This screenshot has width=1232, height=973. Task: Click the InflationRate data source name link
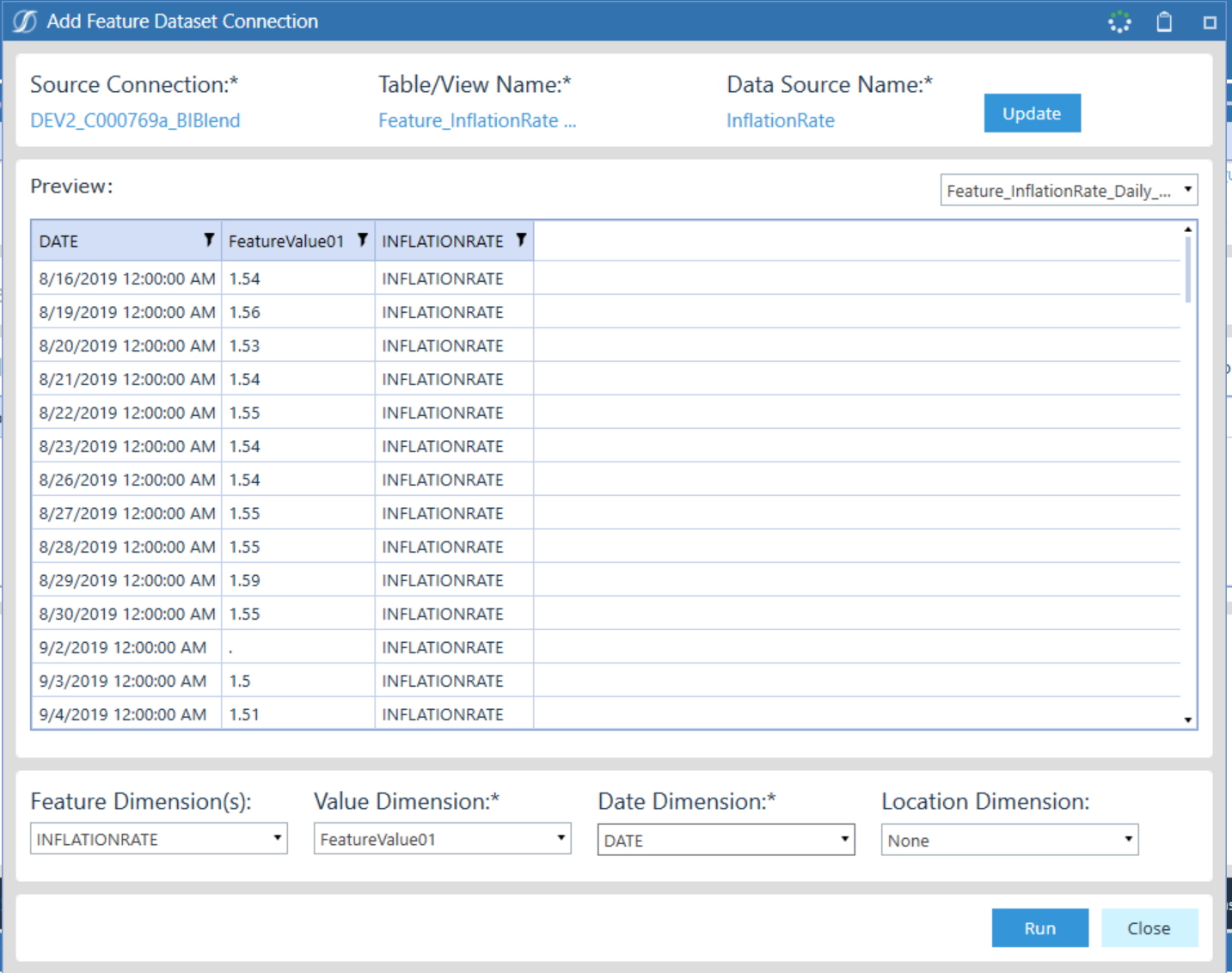[x=781, y=120]
